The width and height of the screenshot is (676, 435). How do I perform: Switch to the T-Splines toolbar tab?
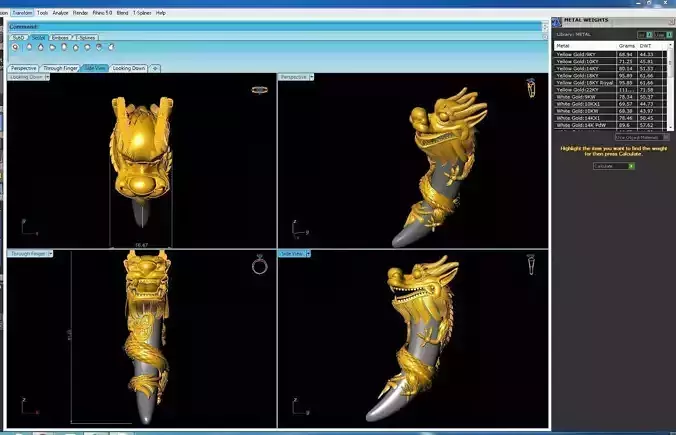(x=85, y=38)
